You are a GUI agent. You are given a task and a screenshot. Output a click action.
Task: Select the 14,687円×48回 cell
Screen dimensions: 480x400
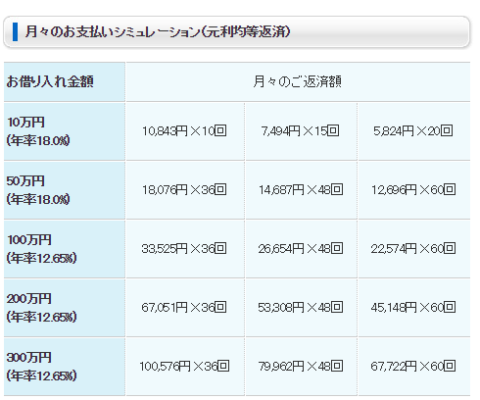point(301,190)
